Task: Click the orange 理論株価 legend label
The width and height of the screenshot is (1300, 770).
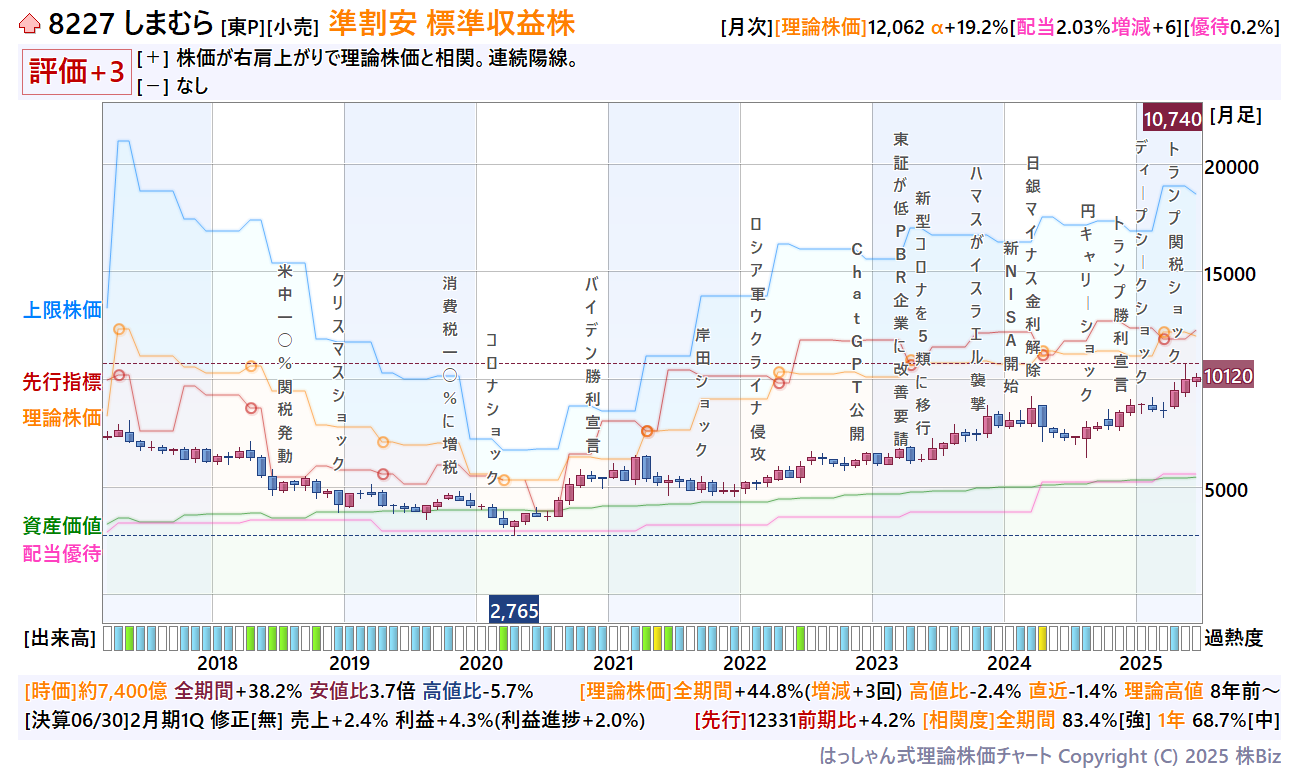Action: coord(62,417)
